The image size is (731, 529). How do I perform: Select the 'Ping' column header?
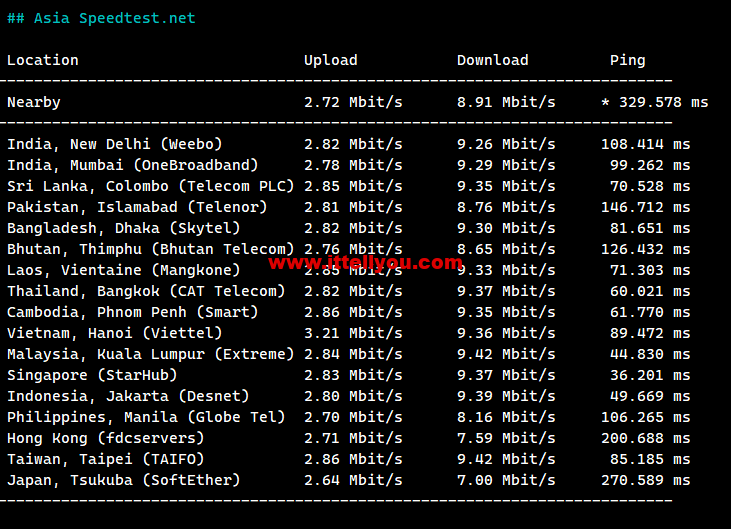(628, 60)
